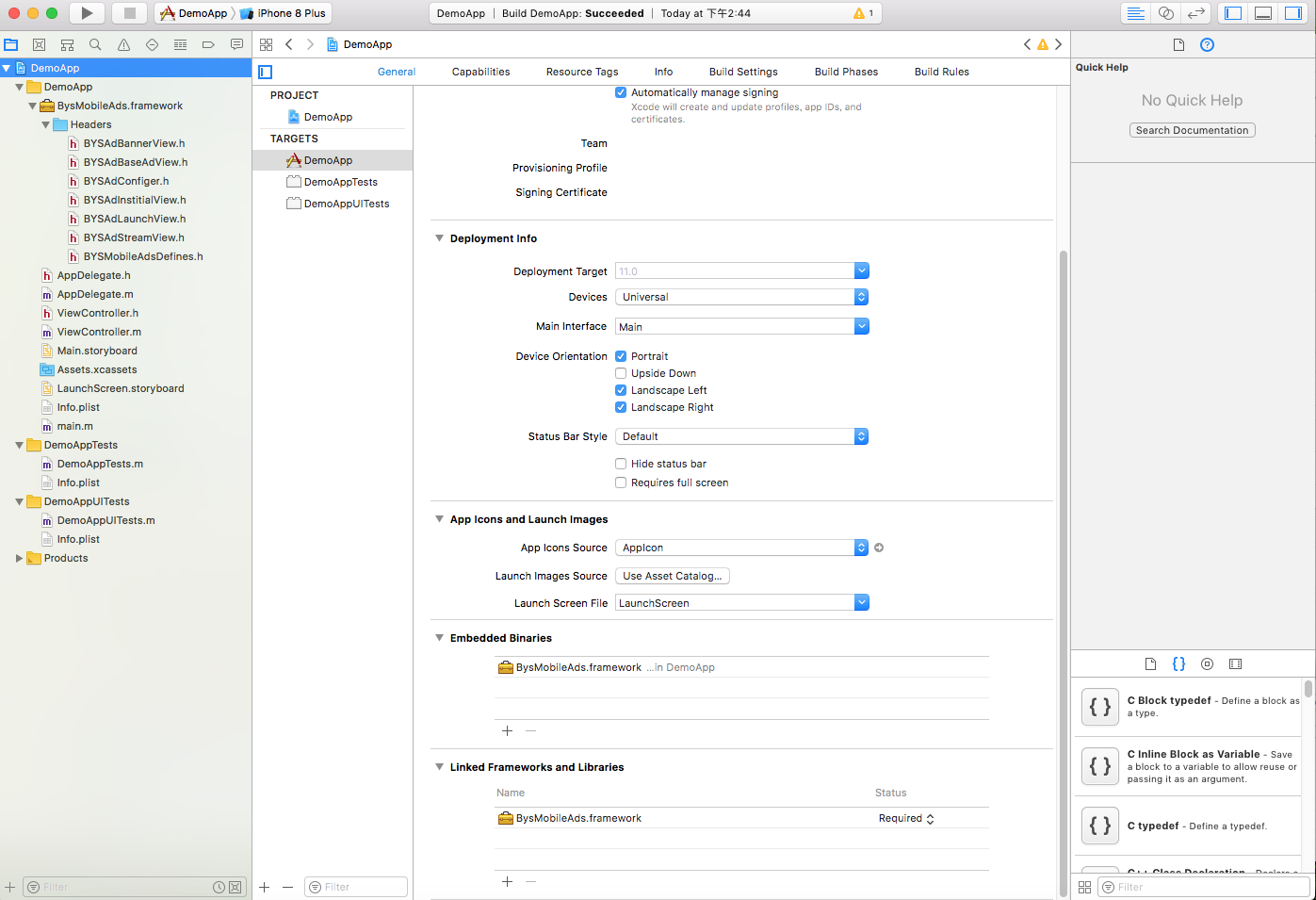Click Search Documentation button
This screenshot has width=1316, height=900.
click(1192, 130)
